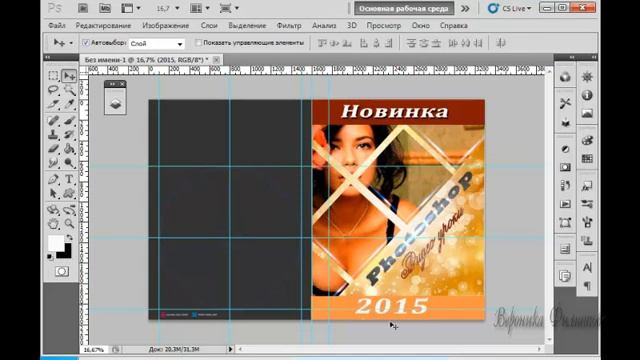Close the Без имени-1 document tab
This screenshot has height=360, width=640.
[x=216, y=60]
